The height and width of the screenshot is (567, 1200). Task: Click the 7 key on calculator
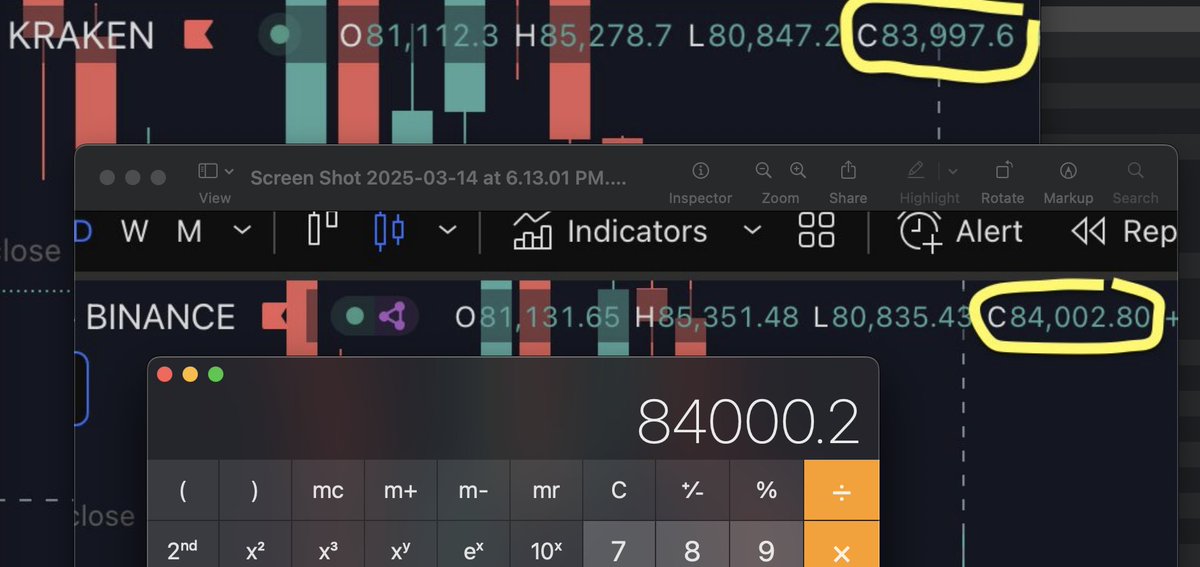[x=619, y=545]
